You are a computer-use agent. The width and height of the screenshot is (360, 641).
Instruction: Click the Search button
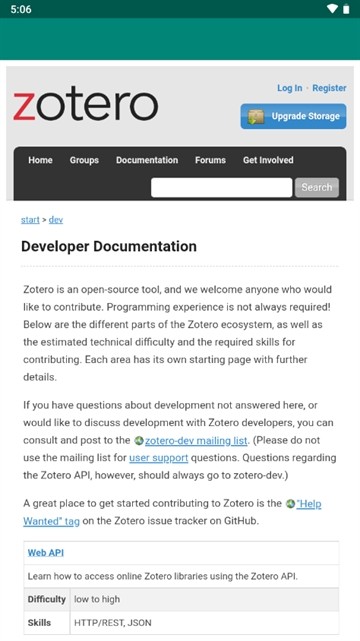[x=317, y=188]
